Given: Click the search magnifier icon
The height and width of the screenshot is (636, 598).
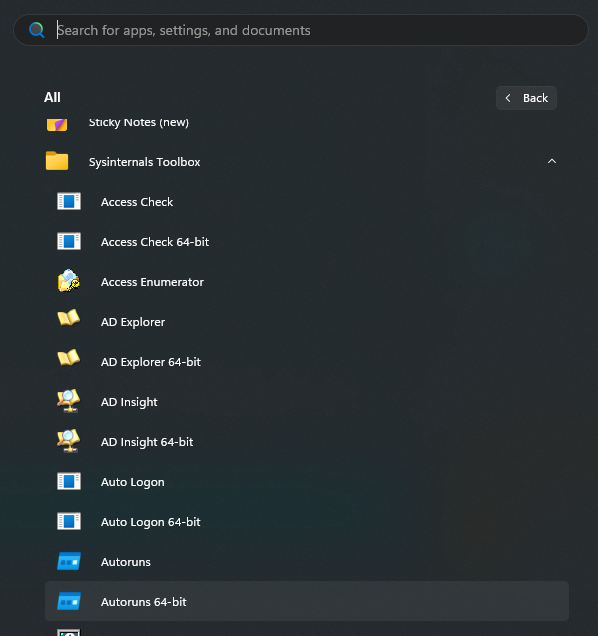Looking at the screenshot, I should tap(37, 30).
